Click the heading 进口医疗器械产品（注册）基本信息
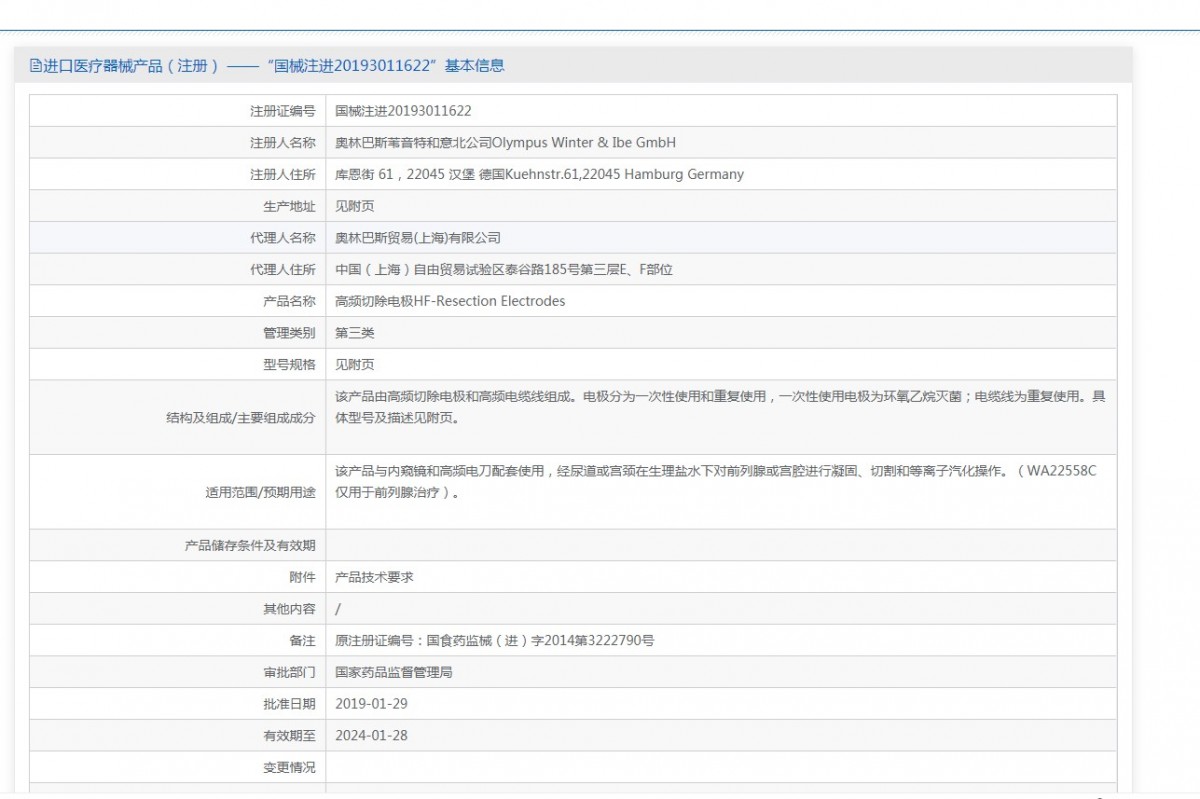1200x799 pixels. [x=273, y=66]
